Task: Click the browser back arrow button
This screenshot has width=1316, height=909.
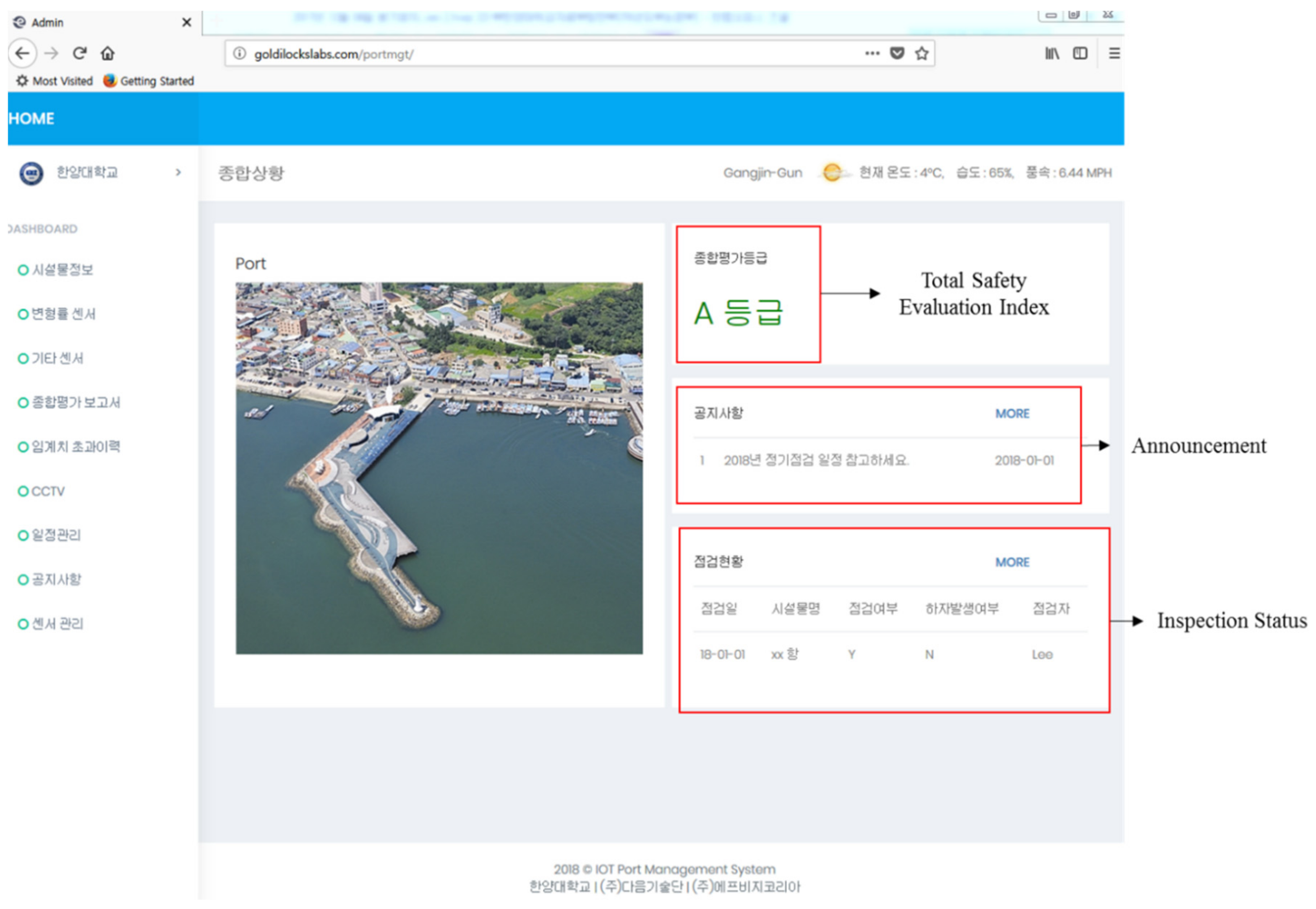Action: 22,54
